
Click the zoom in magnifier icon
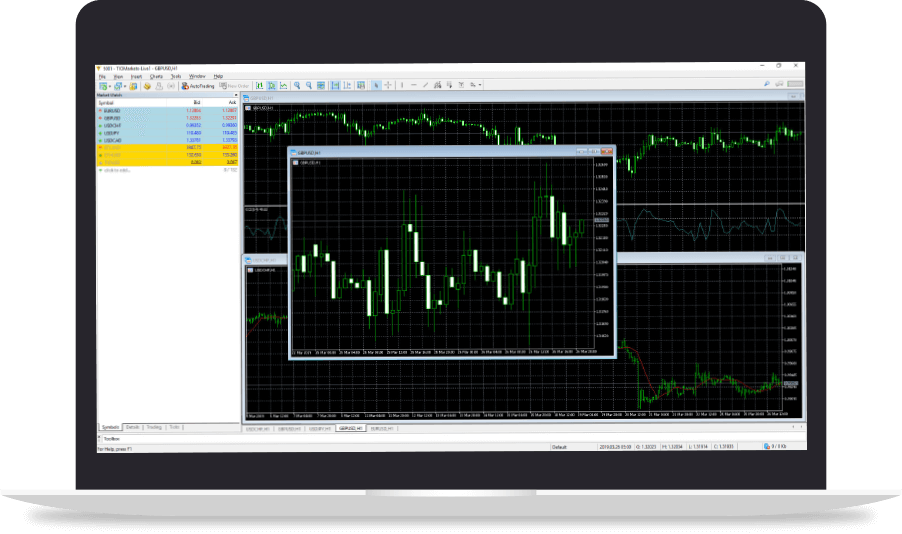(298, 86)
